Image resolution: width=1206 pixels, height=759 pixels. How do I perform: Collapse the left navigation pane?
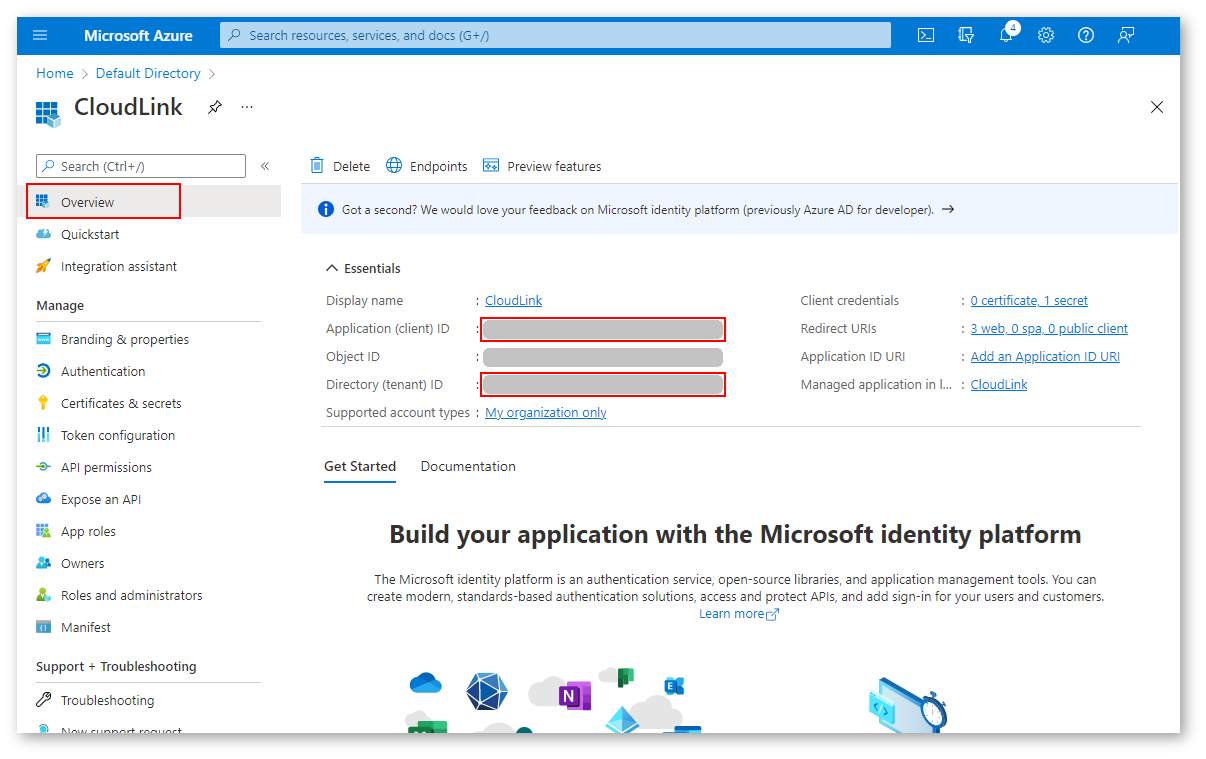click(265, 166)
